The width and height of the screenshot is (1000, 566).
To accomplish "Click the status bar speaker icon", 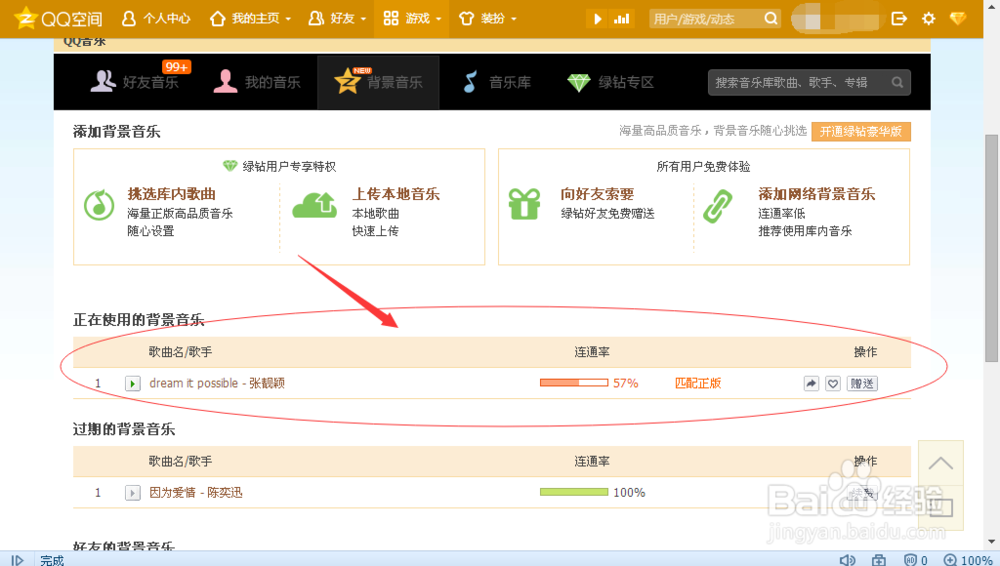I will [x=848, y=560].
